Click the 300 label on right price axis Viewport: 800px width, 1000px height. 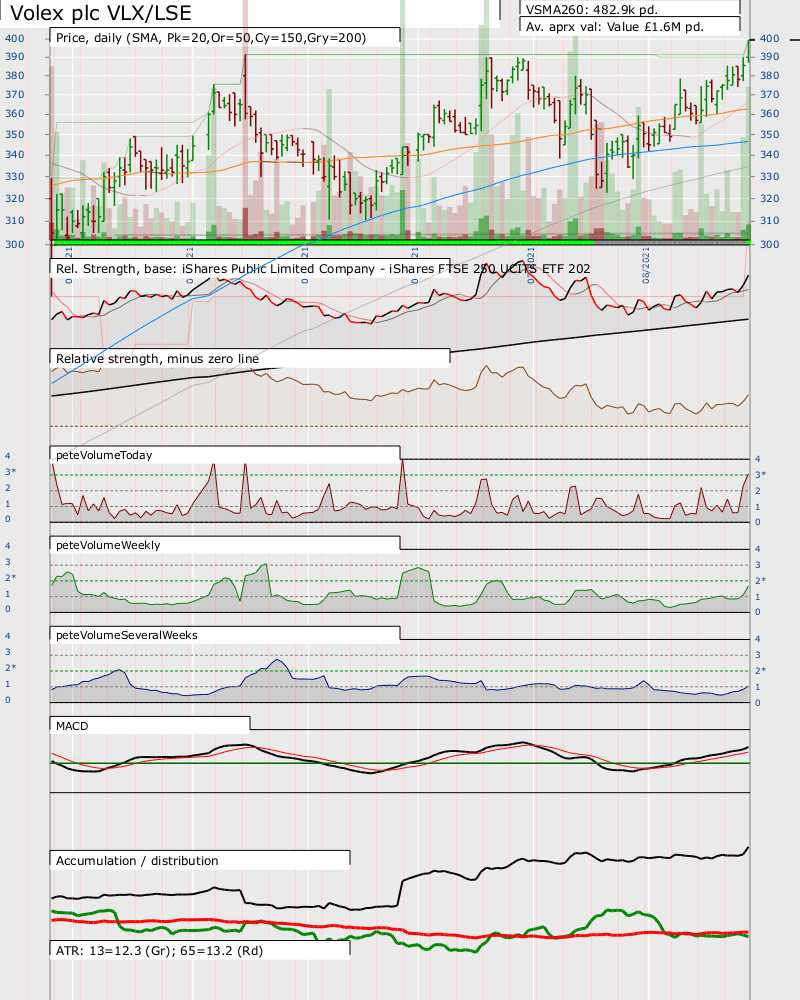pos(769,244)
